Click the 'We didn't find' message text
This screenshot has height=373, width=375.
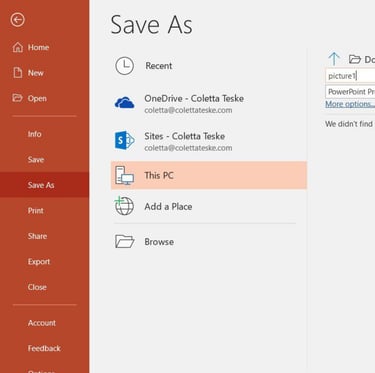pyautogui.click(x=350, y=124)
